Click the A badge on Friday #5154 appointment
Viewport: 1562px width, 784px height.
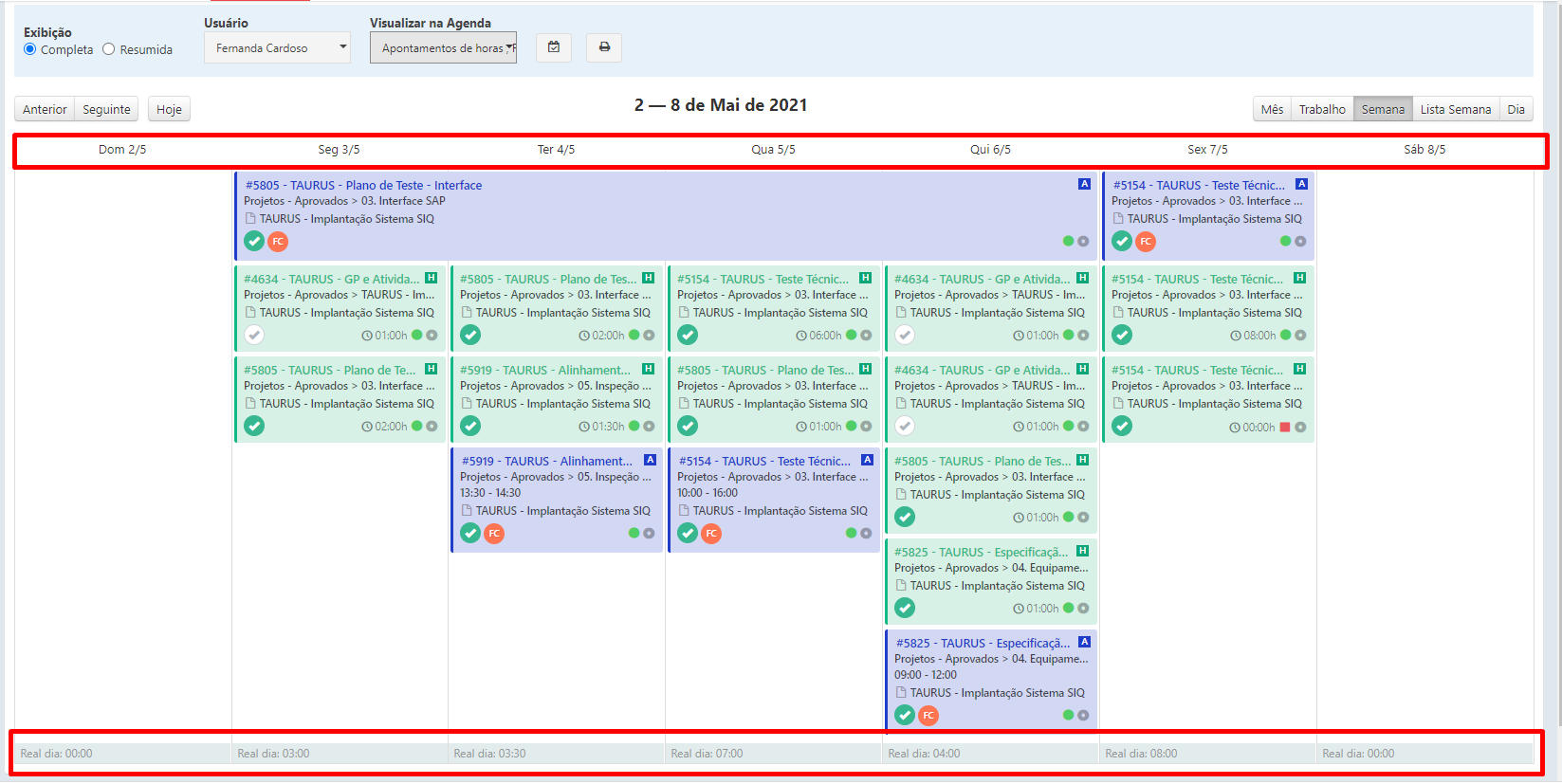[x=1301, y=184]
